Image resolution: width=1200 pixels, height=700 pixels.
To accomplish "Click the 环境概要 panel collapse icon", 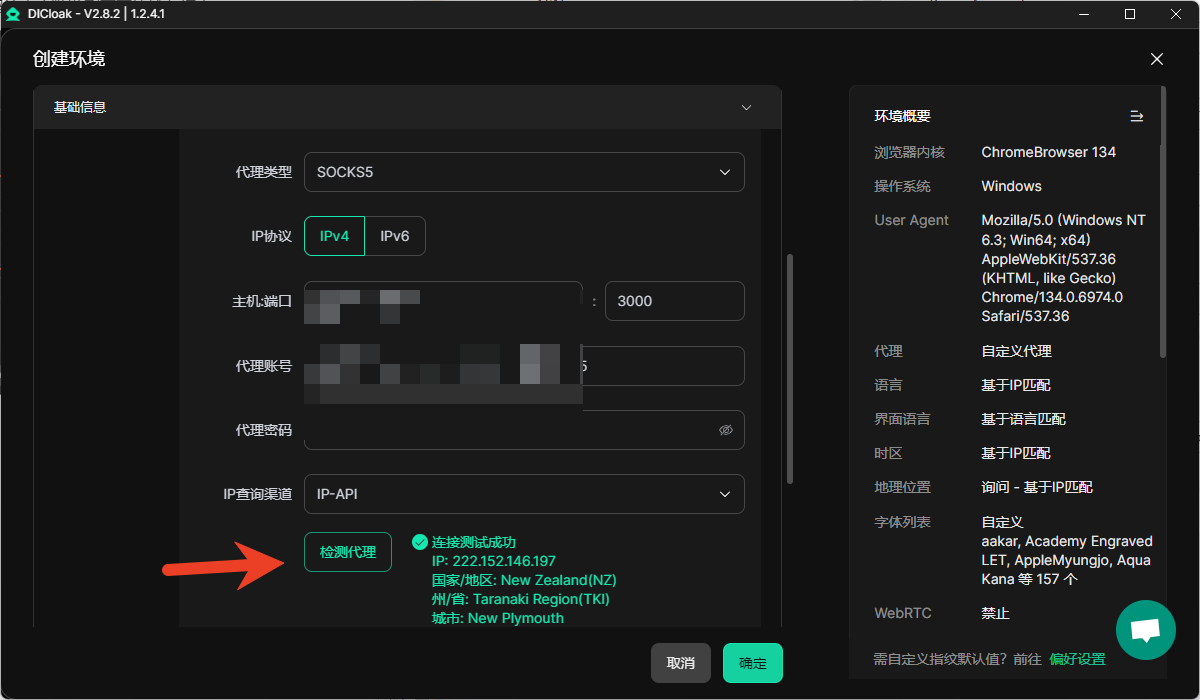I will tap(1136, 116).
